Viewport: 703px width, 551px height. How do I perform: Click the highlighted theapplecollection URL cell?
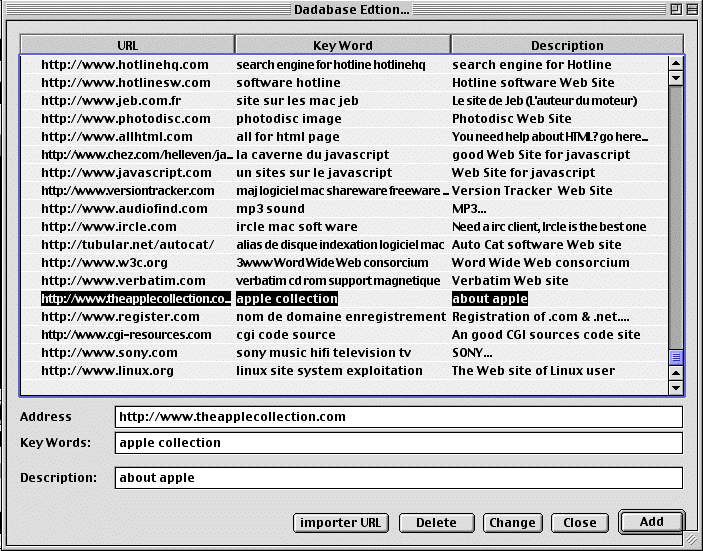click(x=136, y=299)
